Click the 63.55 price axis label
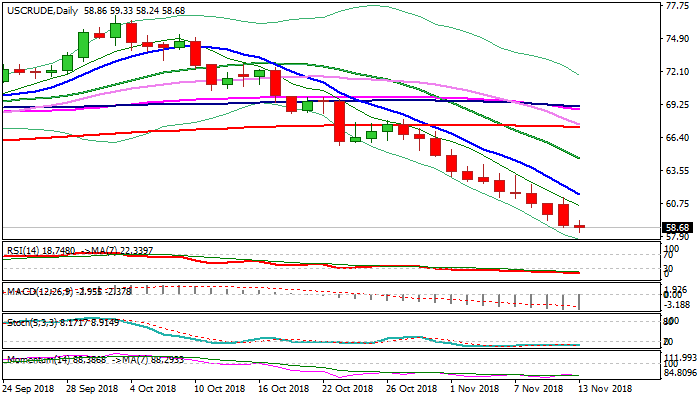Viewport: 700px width, 400px height. click(677, 171)
